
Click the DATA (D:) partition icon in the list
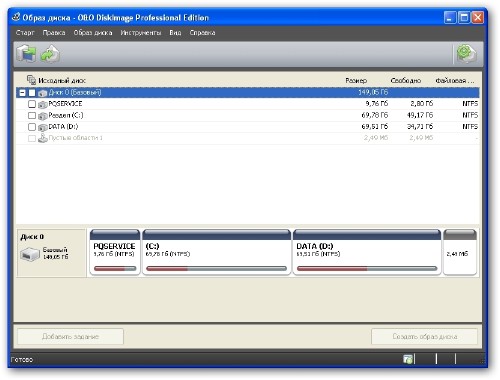point(43,127)
